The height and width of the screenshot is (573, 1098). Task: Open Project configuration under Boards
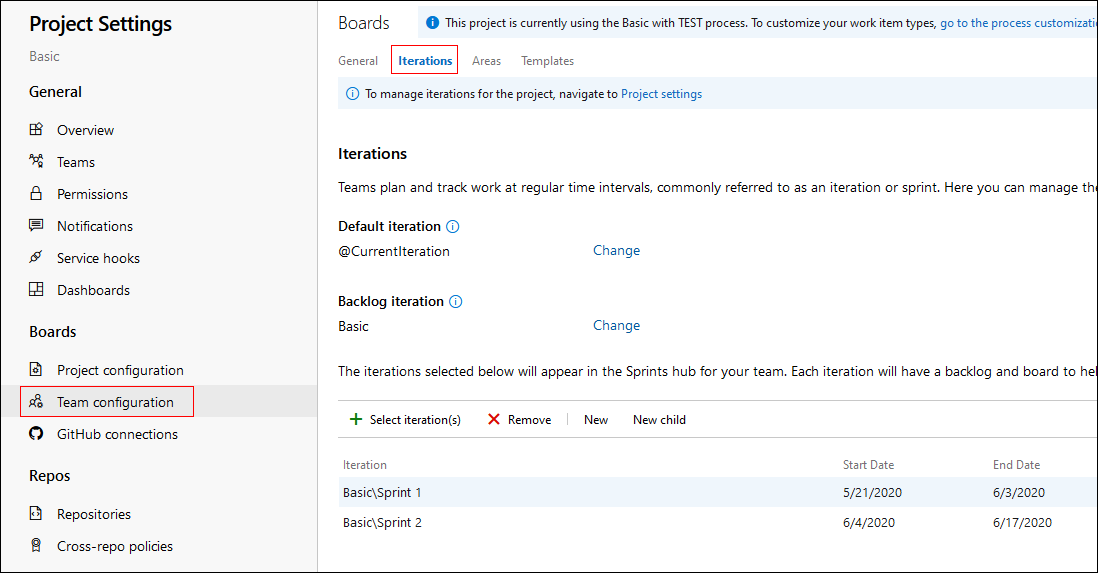coord(120,370)
